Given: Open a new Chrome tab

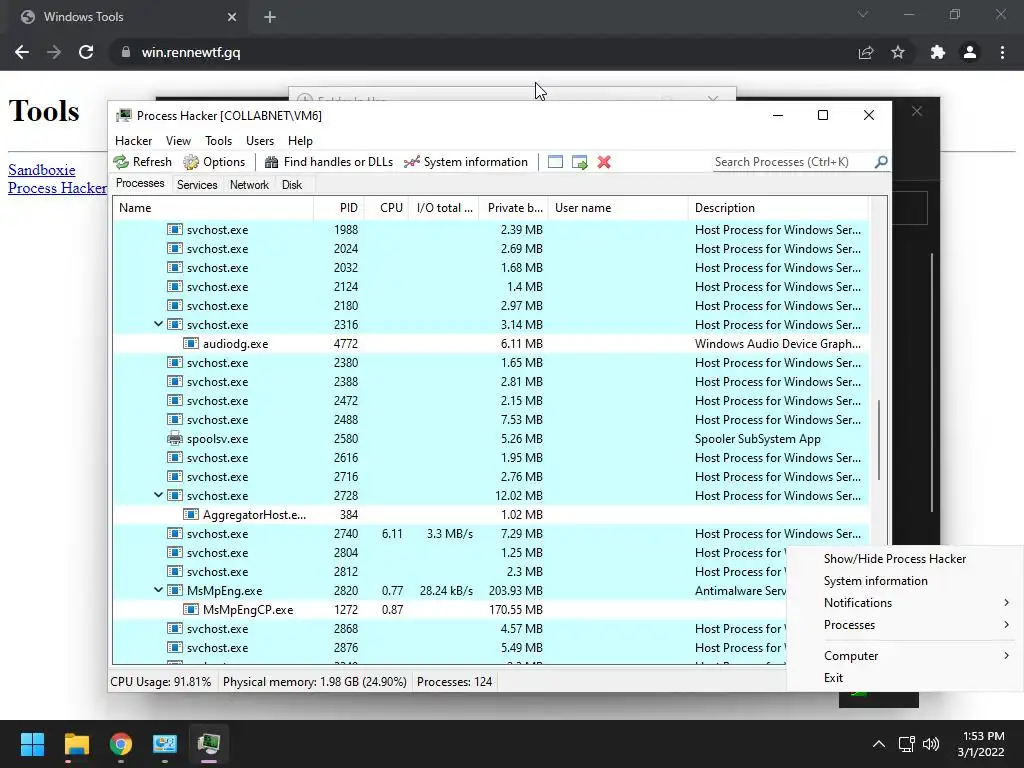Looking at the screenshot, I should tap(270, 17).
